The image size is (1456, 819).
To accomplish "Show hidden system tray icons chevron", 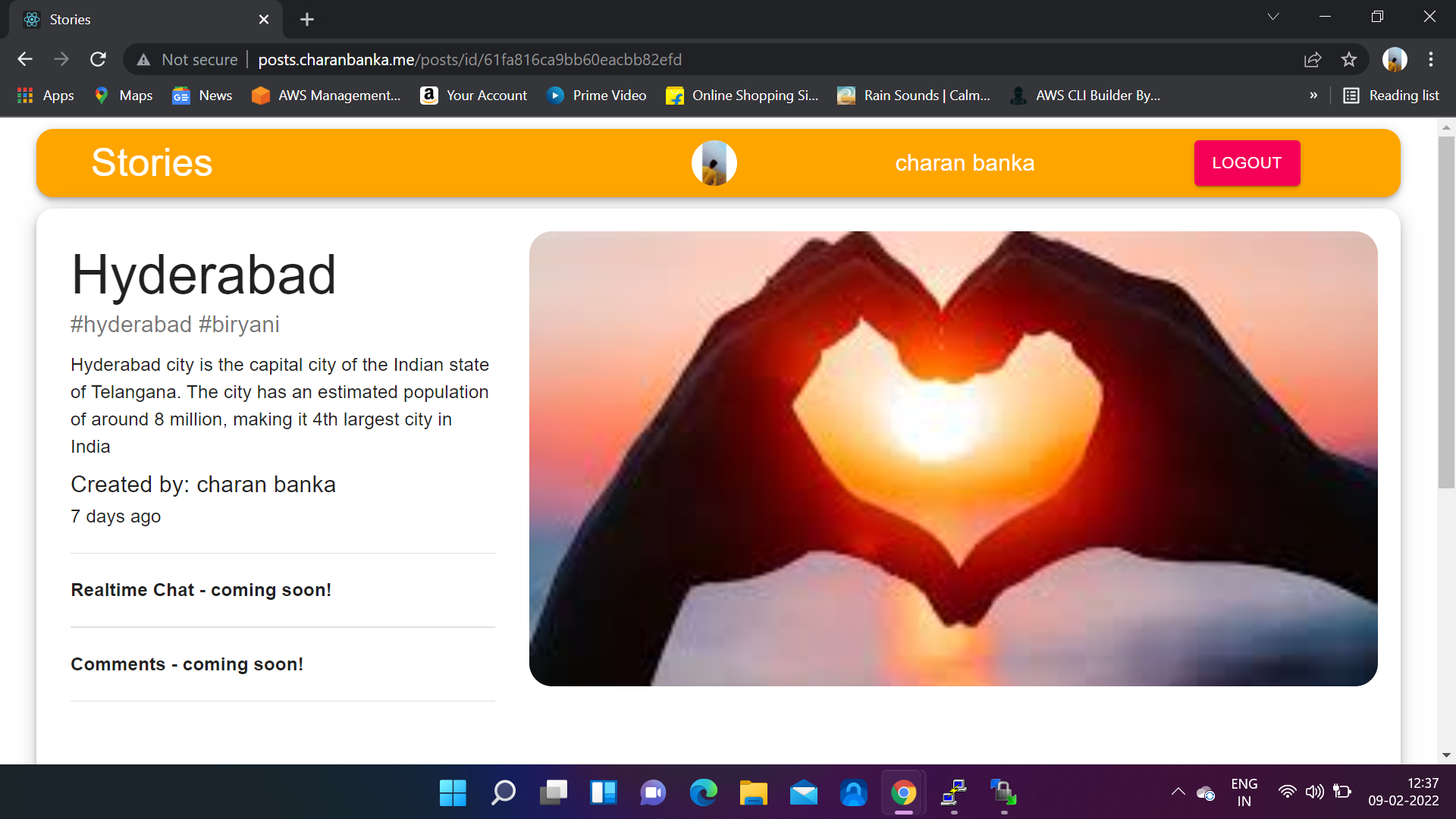I will [1178, 792].
